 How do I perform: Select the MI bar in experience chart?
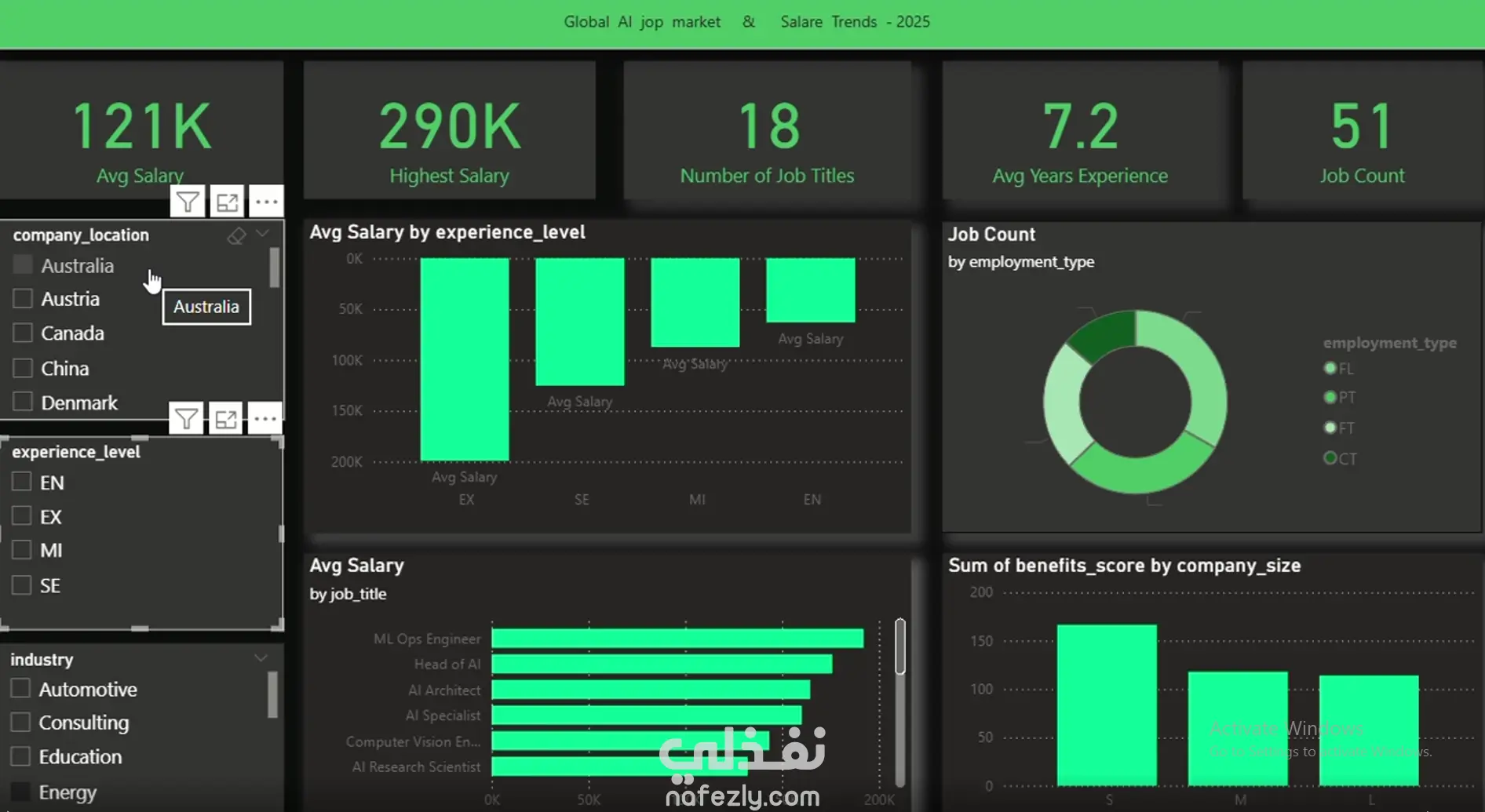pyautogui.click(x=695, y=302)
